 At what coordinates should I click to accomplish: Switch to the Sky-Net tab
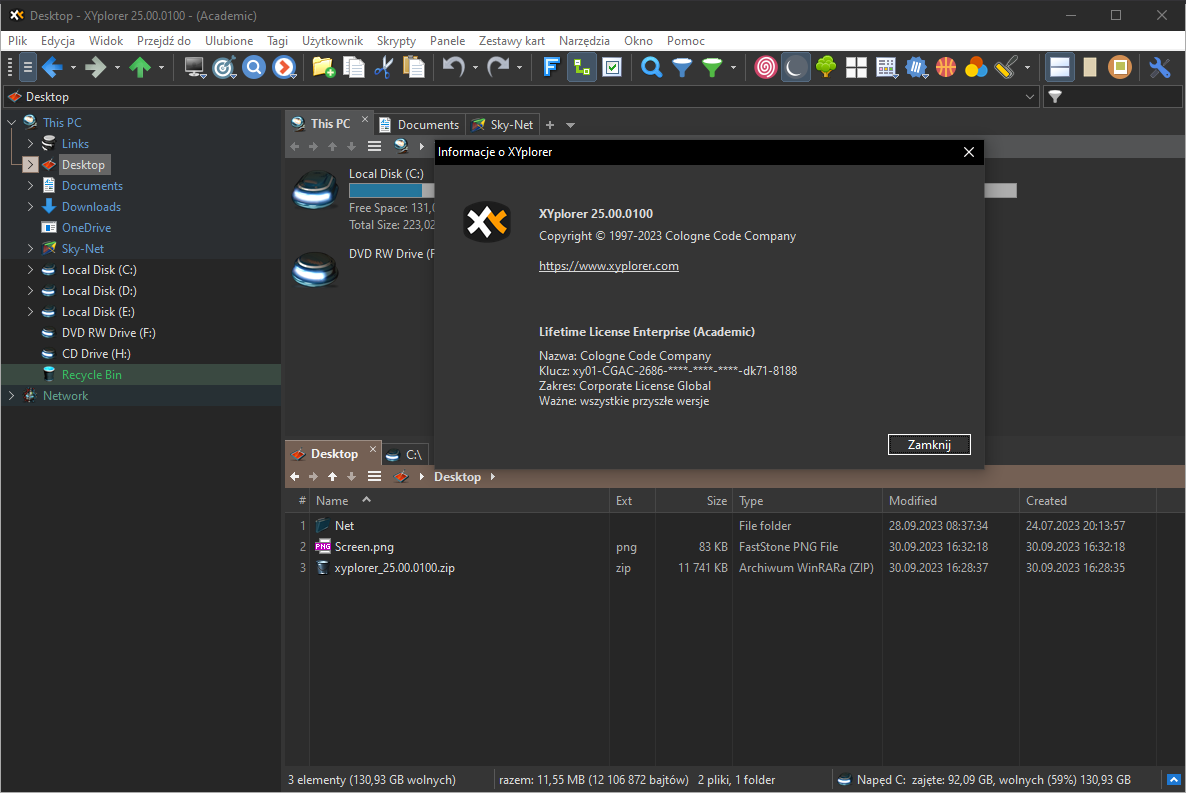503,125
